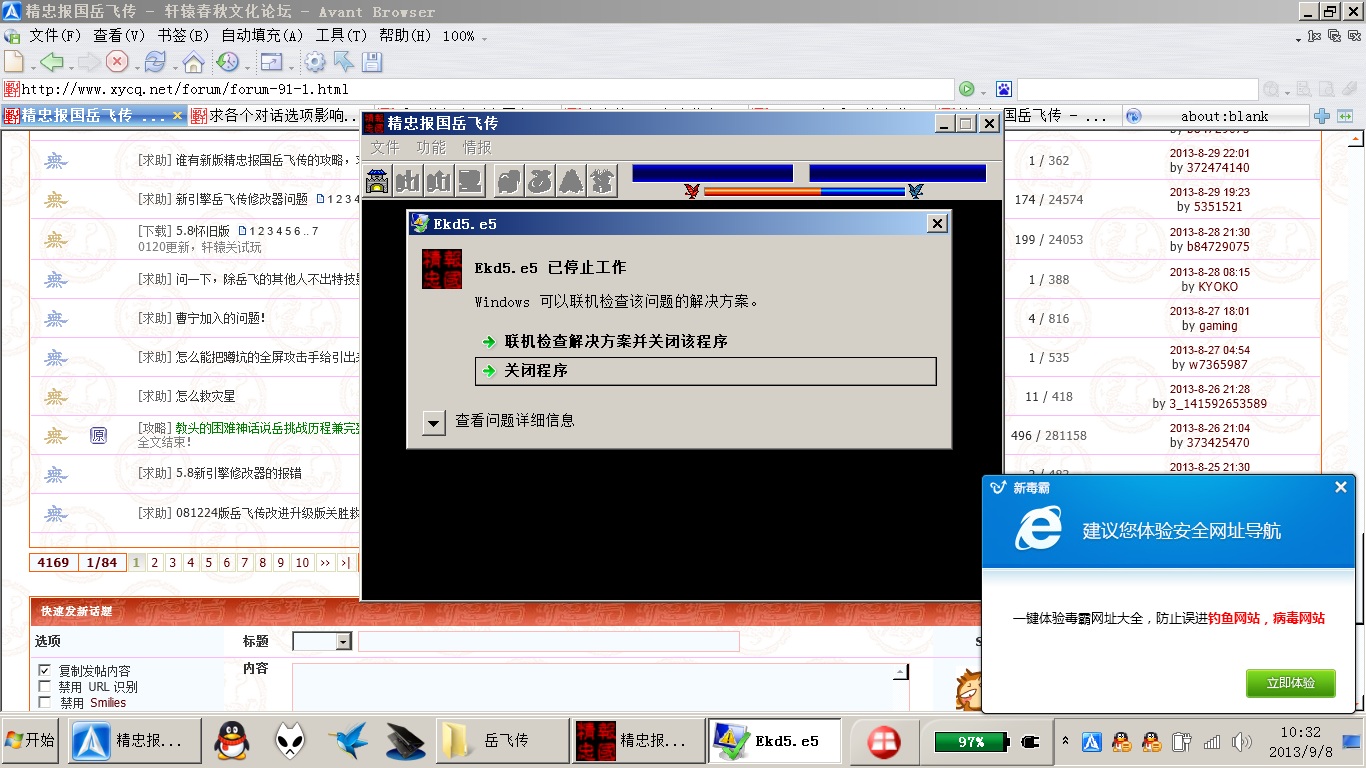Viewport: 1366px width, 768px height.
Task: Open the 开始 Start menu
Action: click(x=30, y=741)
